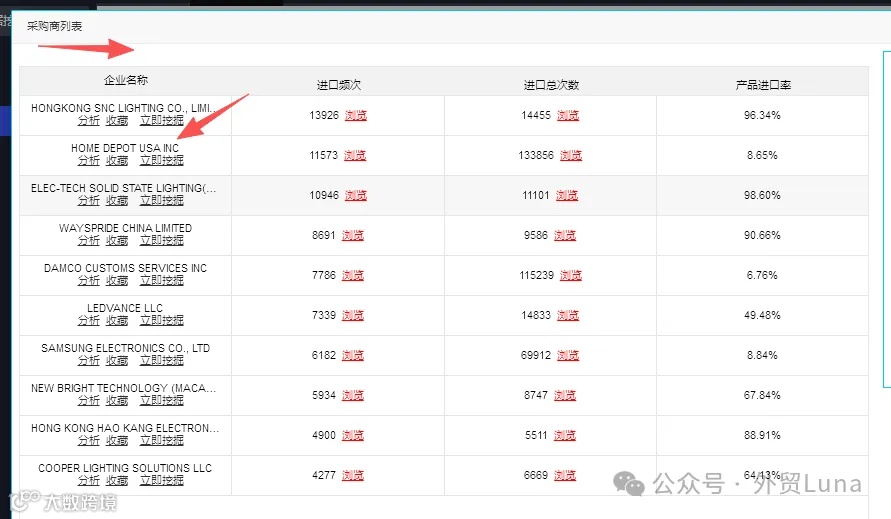Select company name SAMSUNG ELECTRONICS CO., LTD
The width and height of the screenshot is (891, 519).
(126, 348)
